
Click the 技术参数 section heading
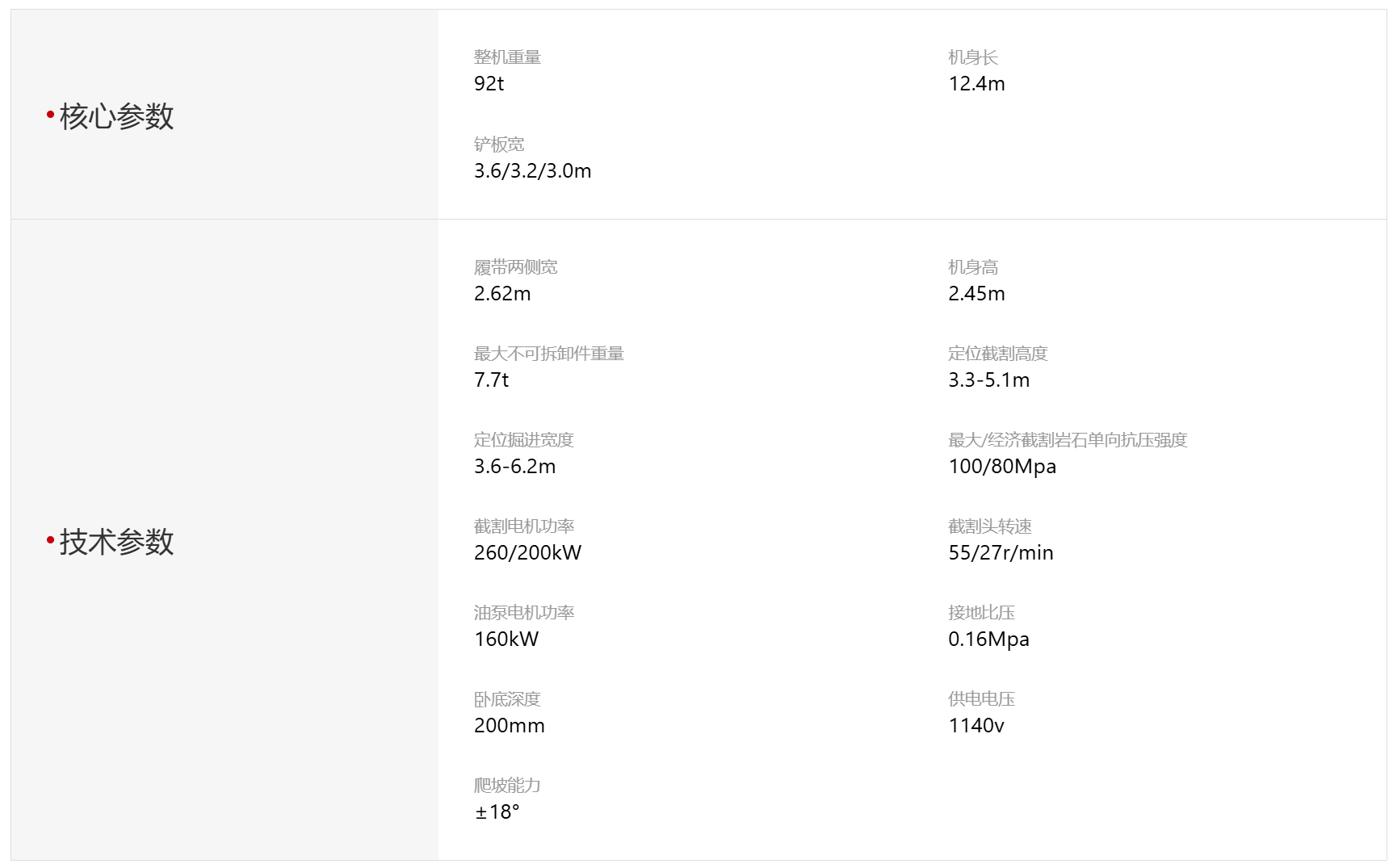(x=116, y=542)
